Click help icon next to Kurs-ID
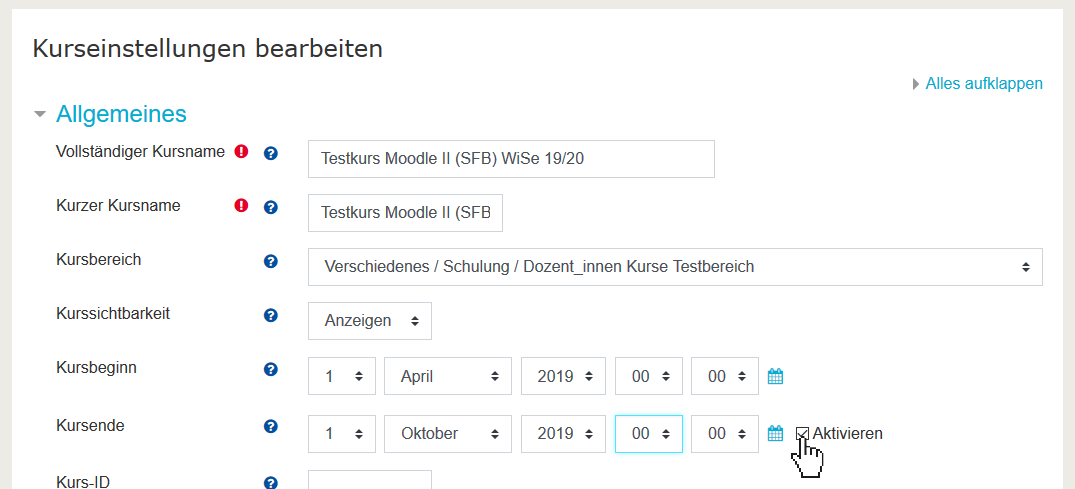The image size is (1075, 489). 270,483
